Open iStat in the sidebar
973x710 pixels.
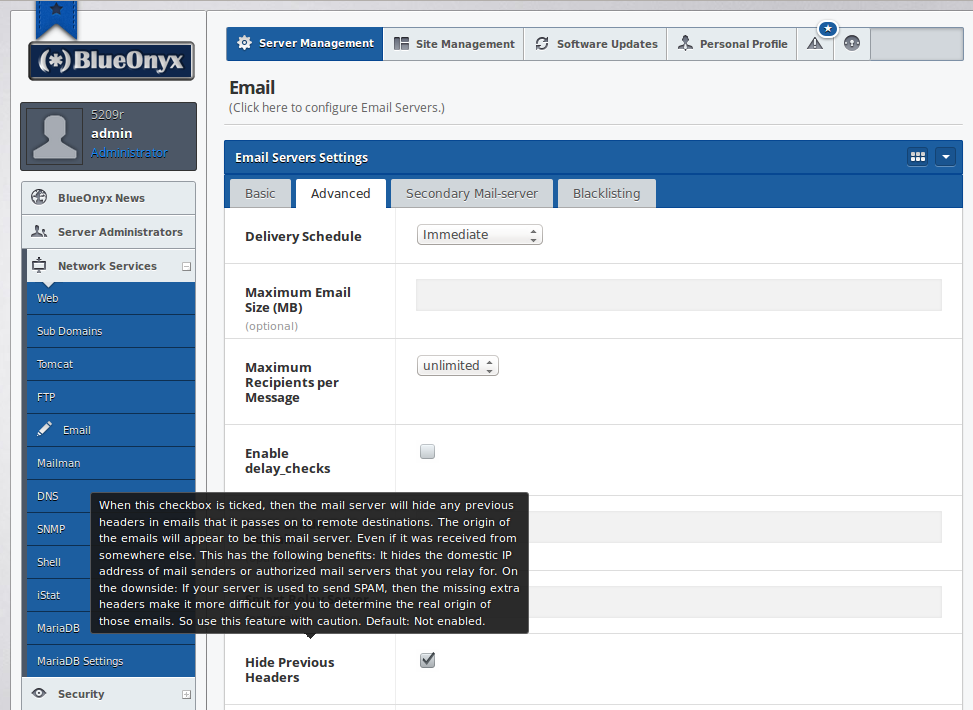pyautogui.click(x=59, y=595)
